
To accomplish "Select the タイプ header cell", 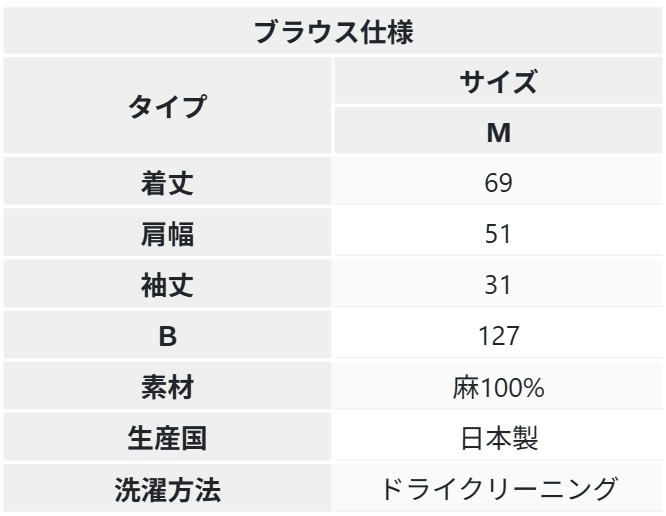I will coord(167,105).
